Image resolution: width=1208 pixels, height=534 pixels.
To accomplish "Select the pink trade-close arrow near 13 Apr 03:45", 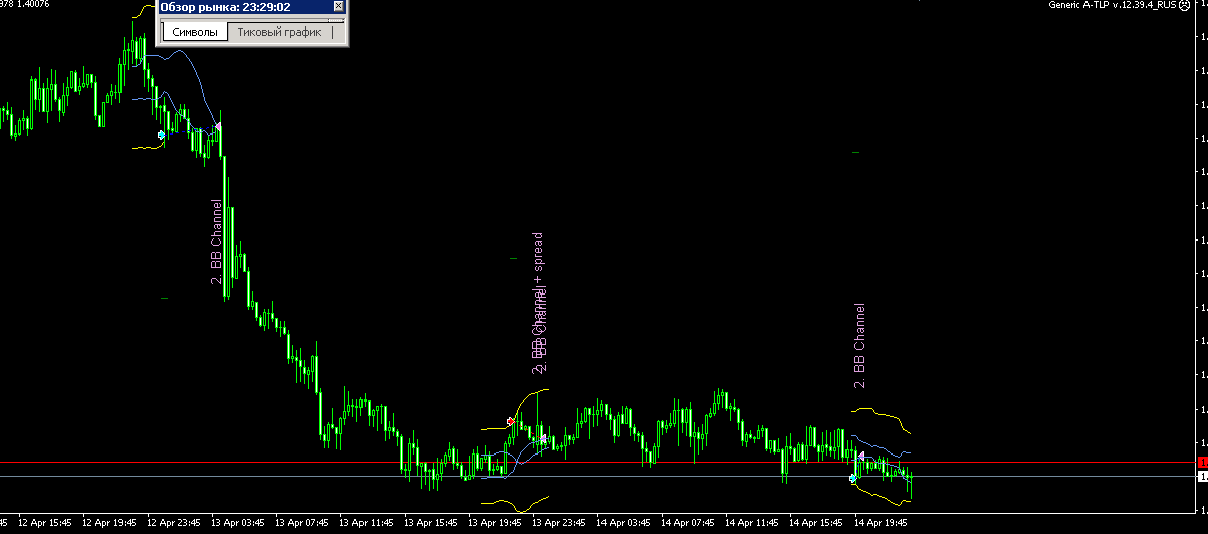I will [x=218, y=126].
